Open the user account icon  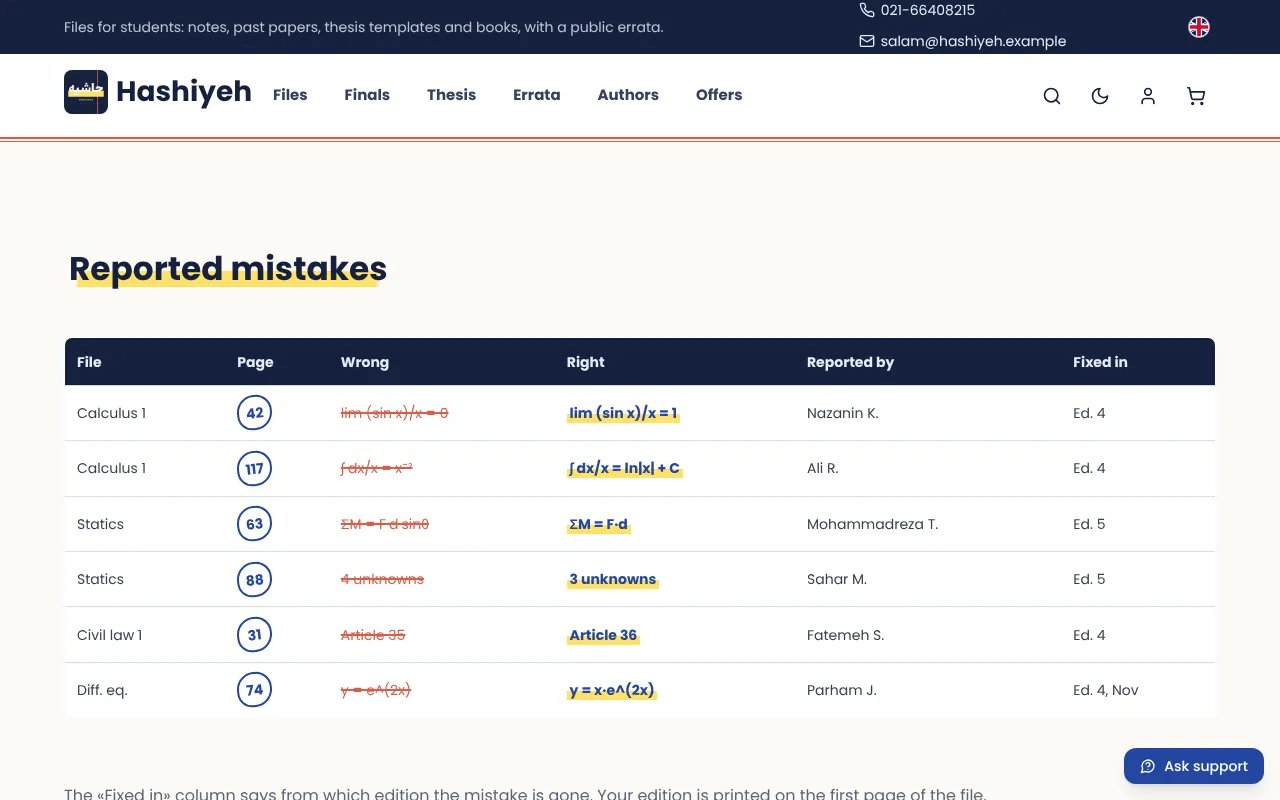1148,96
